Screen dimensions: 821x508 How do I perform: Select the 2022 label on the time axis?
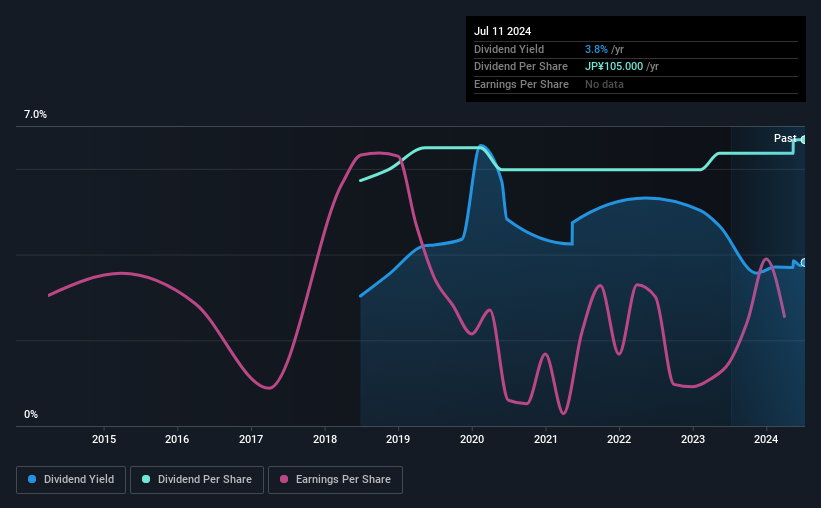[x=619, y=439]
